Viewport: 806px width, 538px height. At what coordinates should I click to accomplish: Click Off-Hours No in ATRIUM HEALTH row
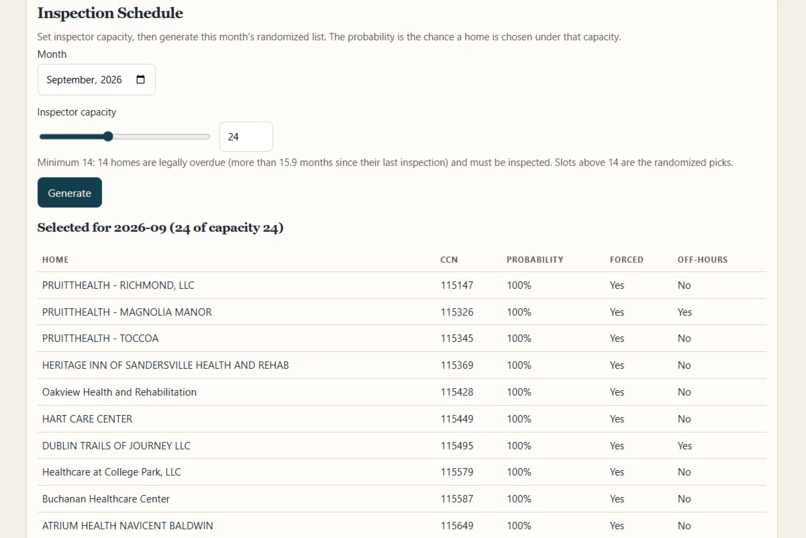684,526
